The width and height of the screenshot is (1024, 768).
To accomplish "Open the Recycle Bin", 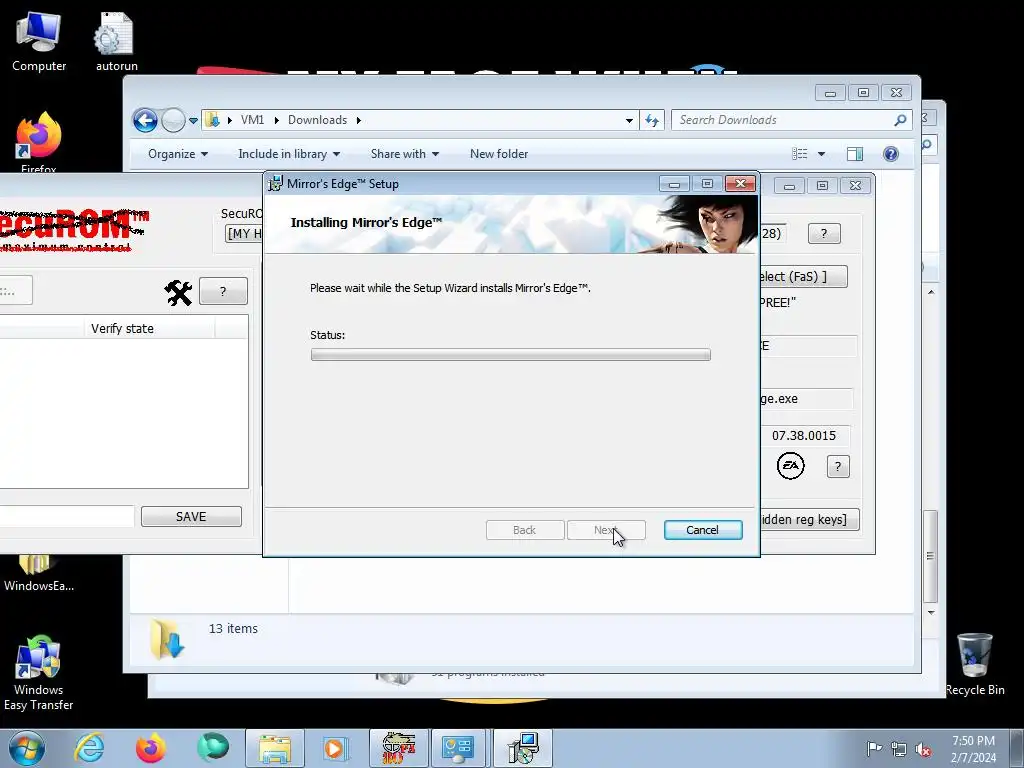I will (975, 664).
